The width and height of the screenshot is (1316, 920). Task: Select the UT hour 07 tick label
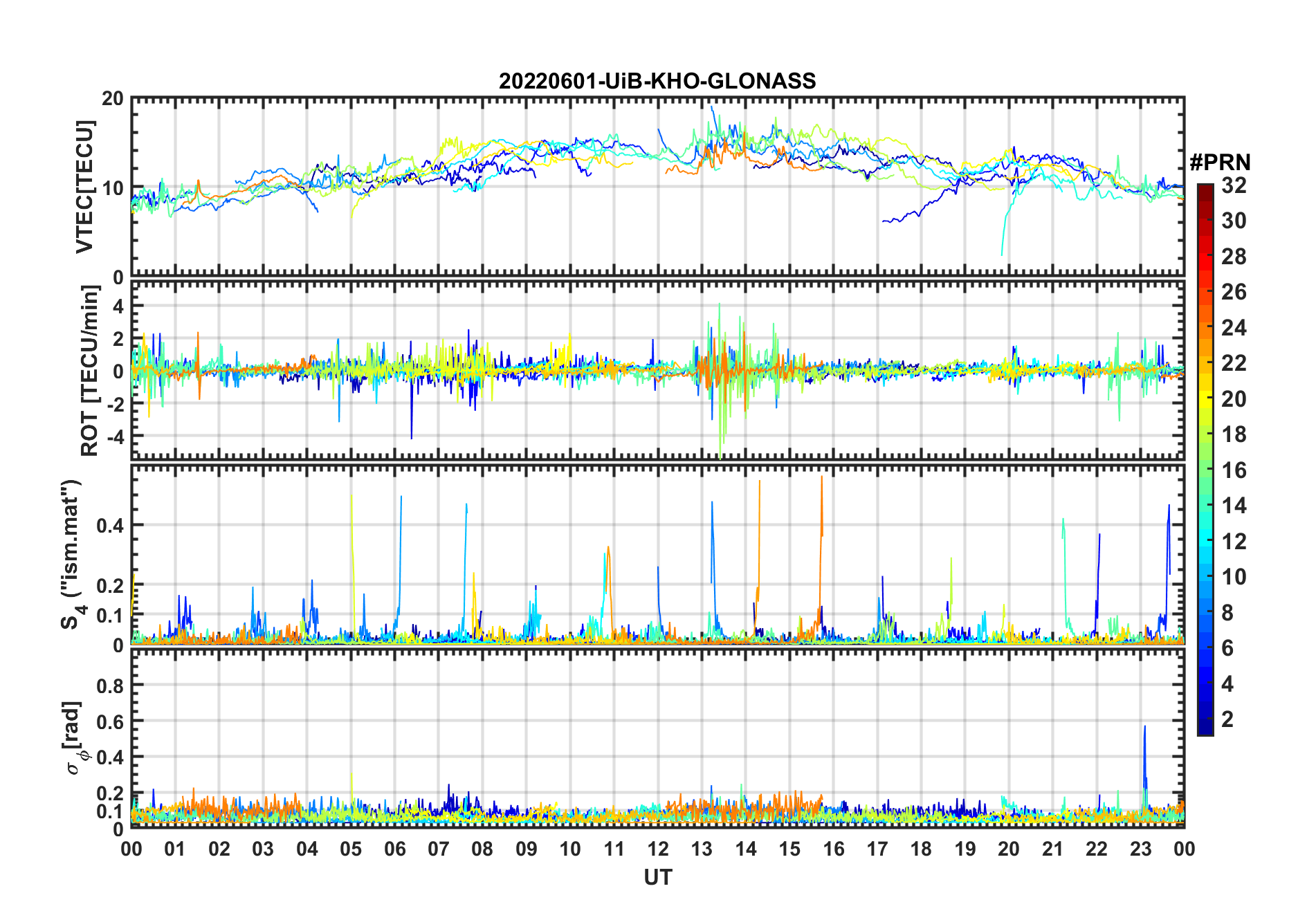click(x=439, y=849)
